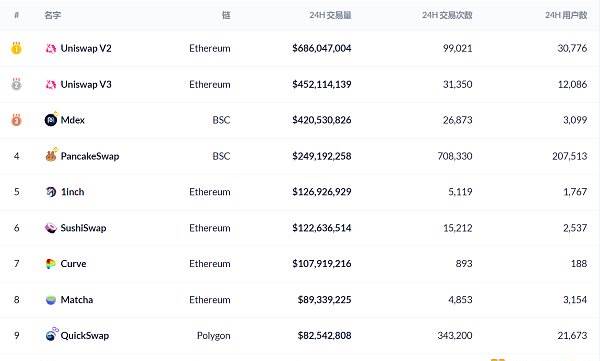Image resolution: width=600 pixels, height=361 pixels.
Task: Click the bronze third-place medal
Action: point(16,120)
